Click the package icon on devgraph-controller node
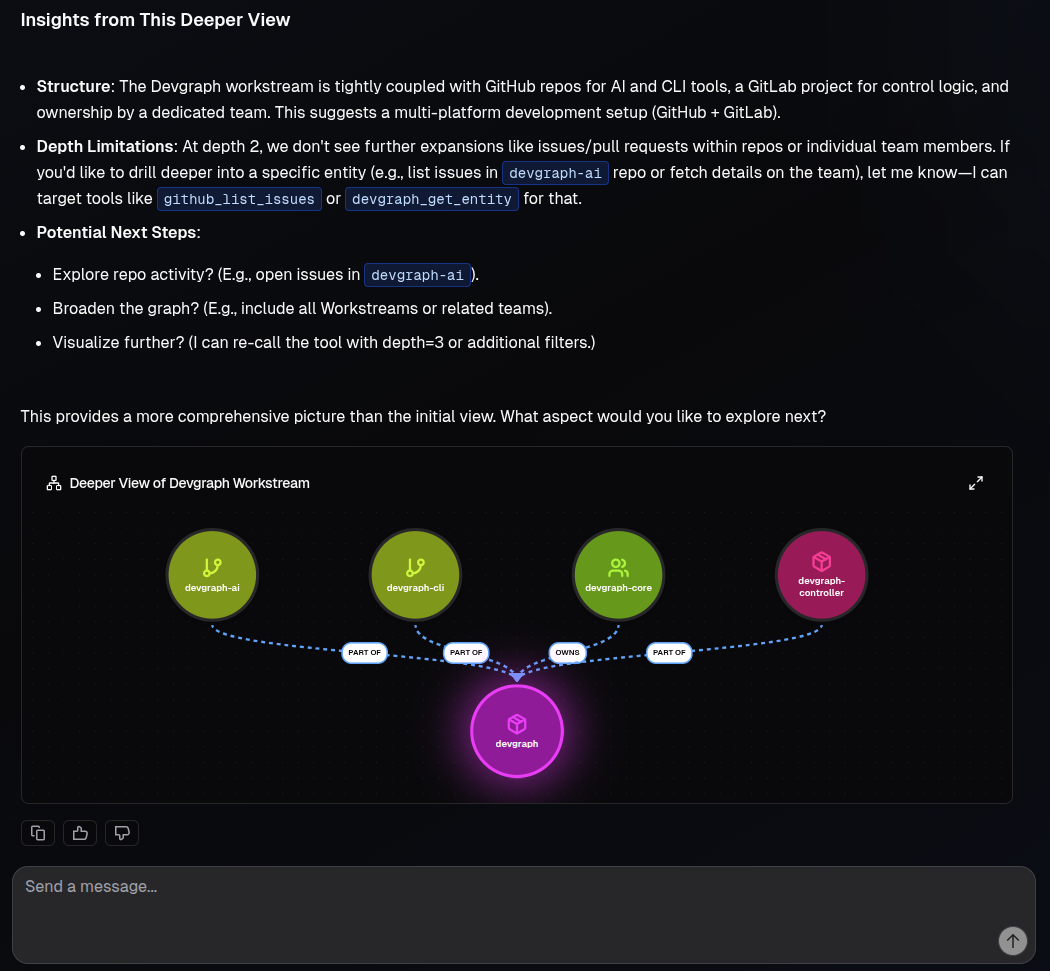 point(821,563)
